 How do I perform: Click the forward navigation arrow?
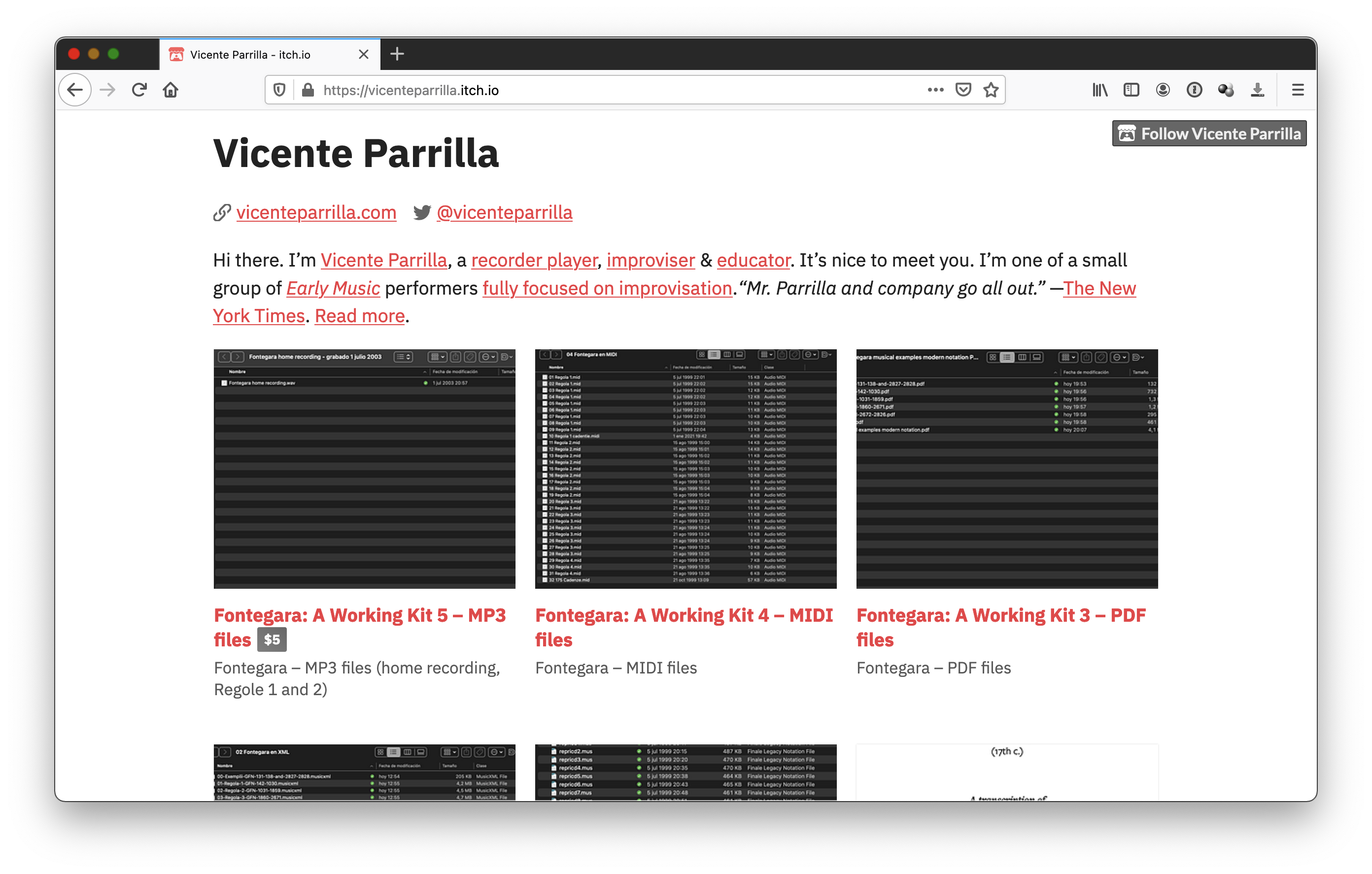[x=108, y=90]
